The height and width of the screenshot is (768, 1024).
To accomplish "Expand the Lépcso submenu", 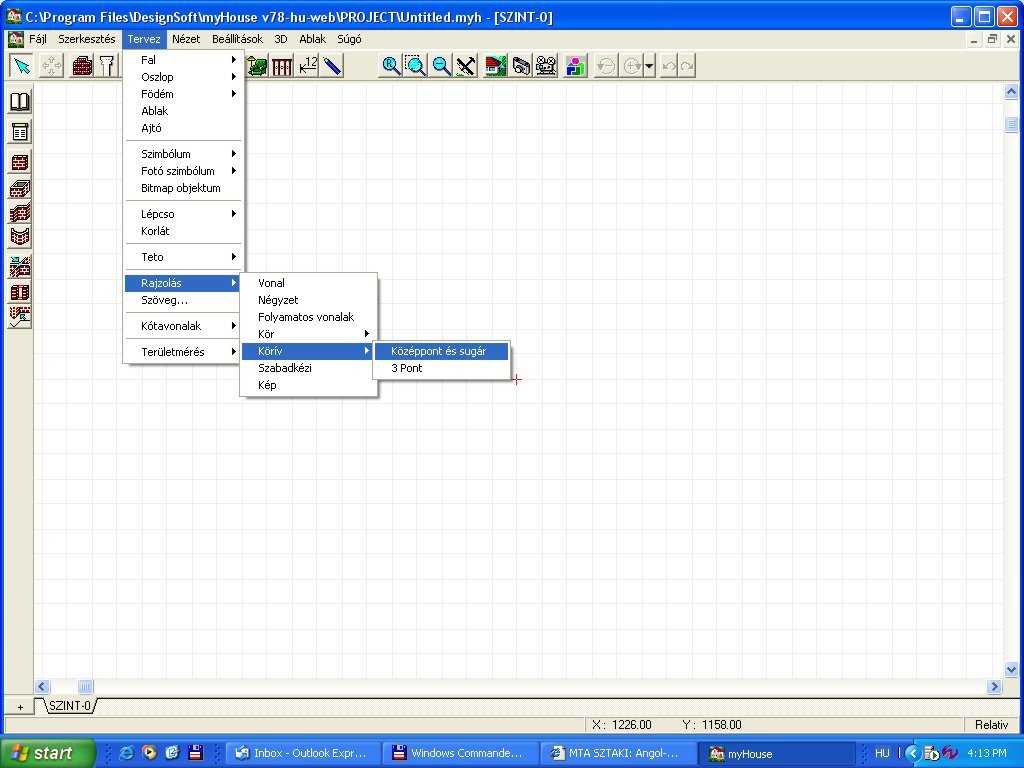I will tap(184, 214).
